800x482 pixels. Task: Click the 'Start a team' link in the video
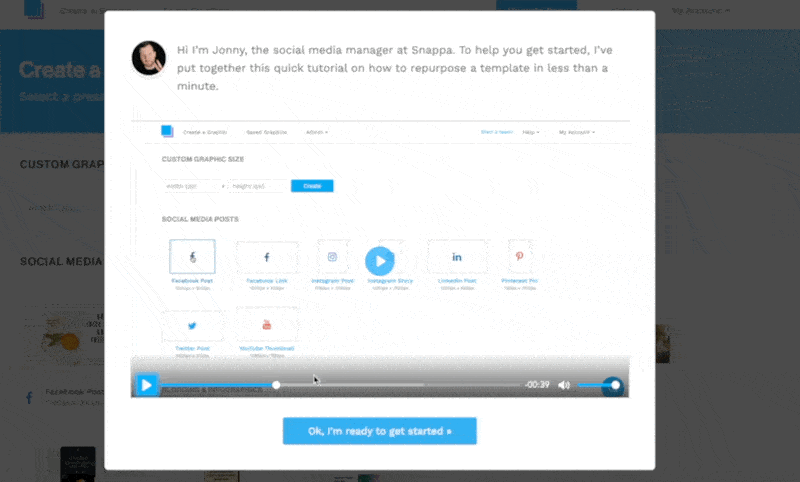(x=497, y=132)
